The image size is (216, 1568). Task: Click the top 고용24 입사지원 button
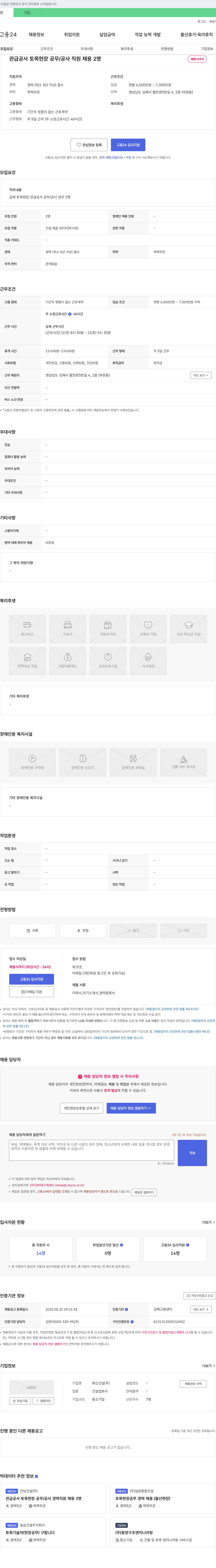click(x=128, y=145)
